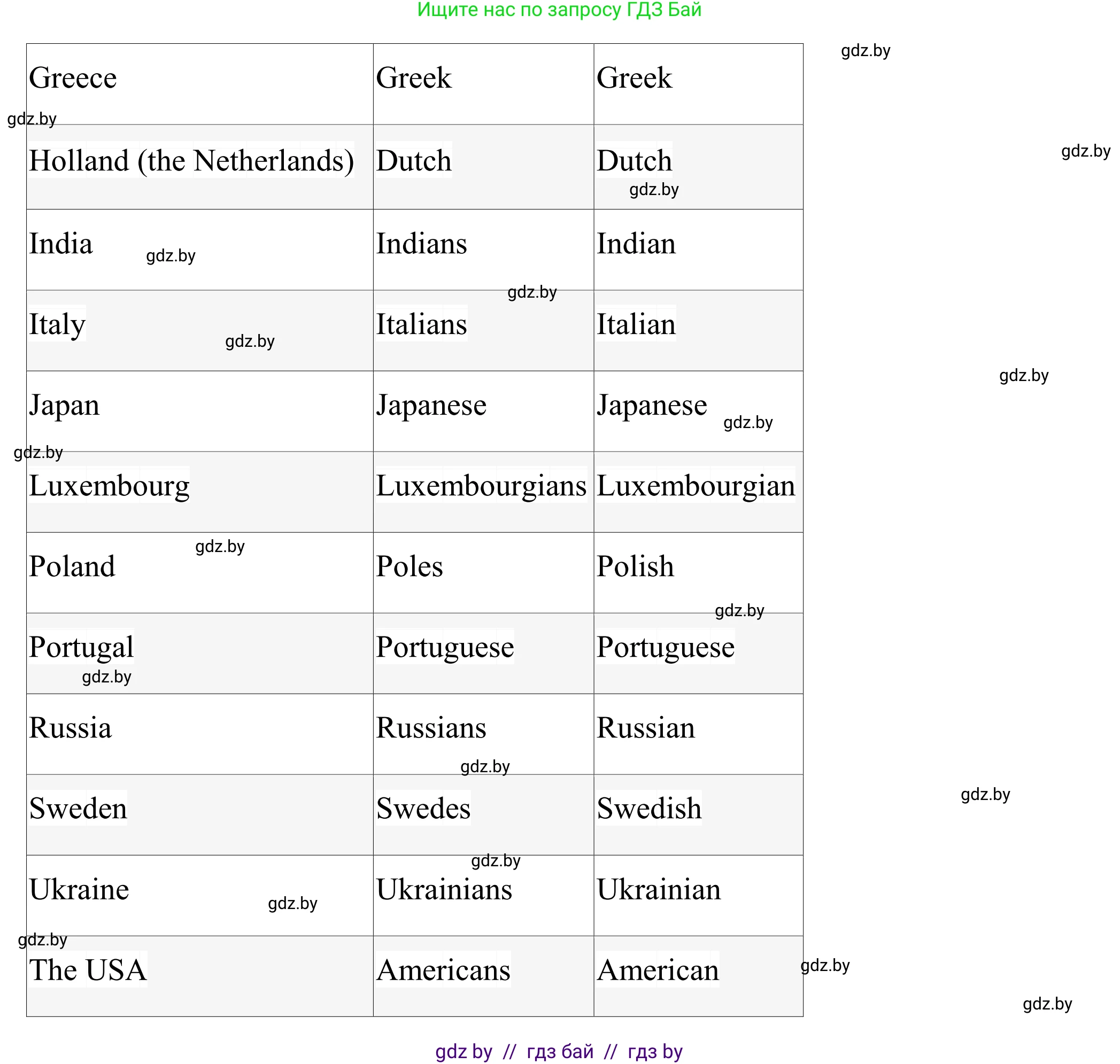Click the purple footer text at the bottom
Screen dimensions: 1120x1064
559,1051
